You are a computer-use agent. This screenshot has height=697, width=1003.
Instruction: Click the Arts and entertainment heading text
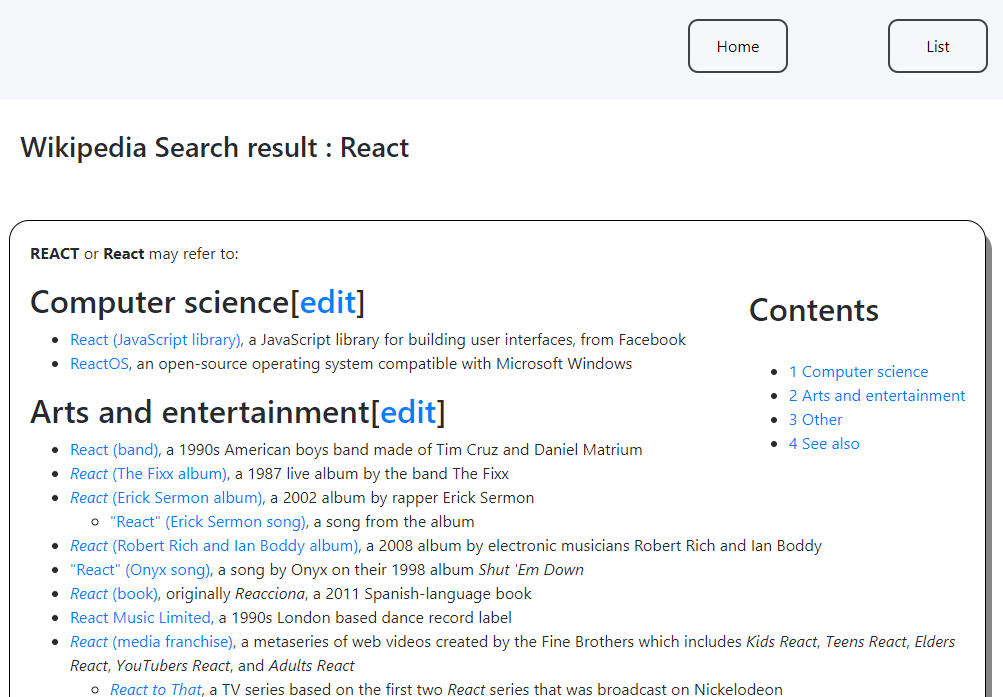[200, 412]
